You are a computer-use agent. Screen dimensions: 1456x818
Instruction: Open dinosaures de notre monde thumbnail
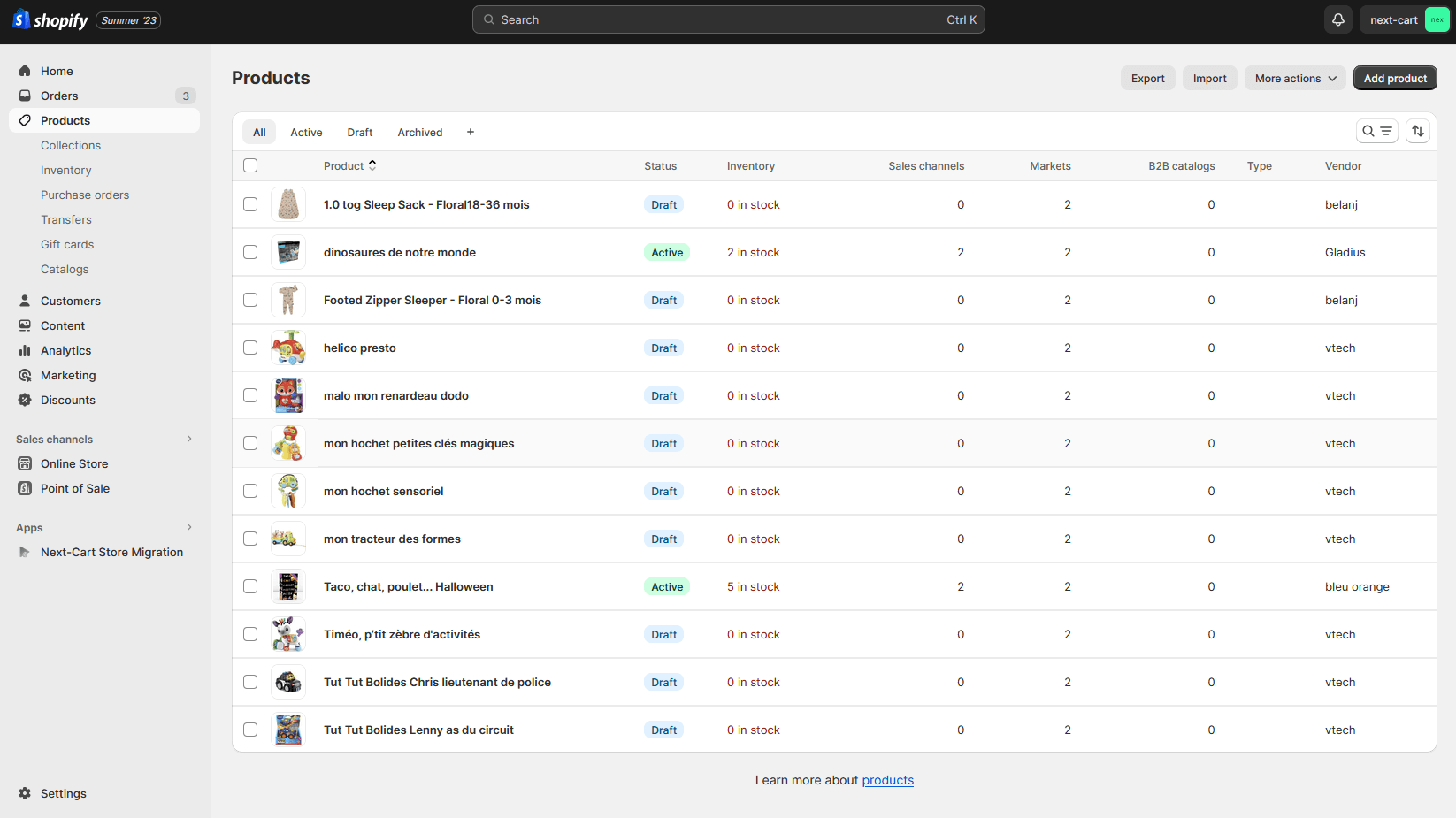coord(288,252)
